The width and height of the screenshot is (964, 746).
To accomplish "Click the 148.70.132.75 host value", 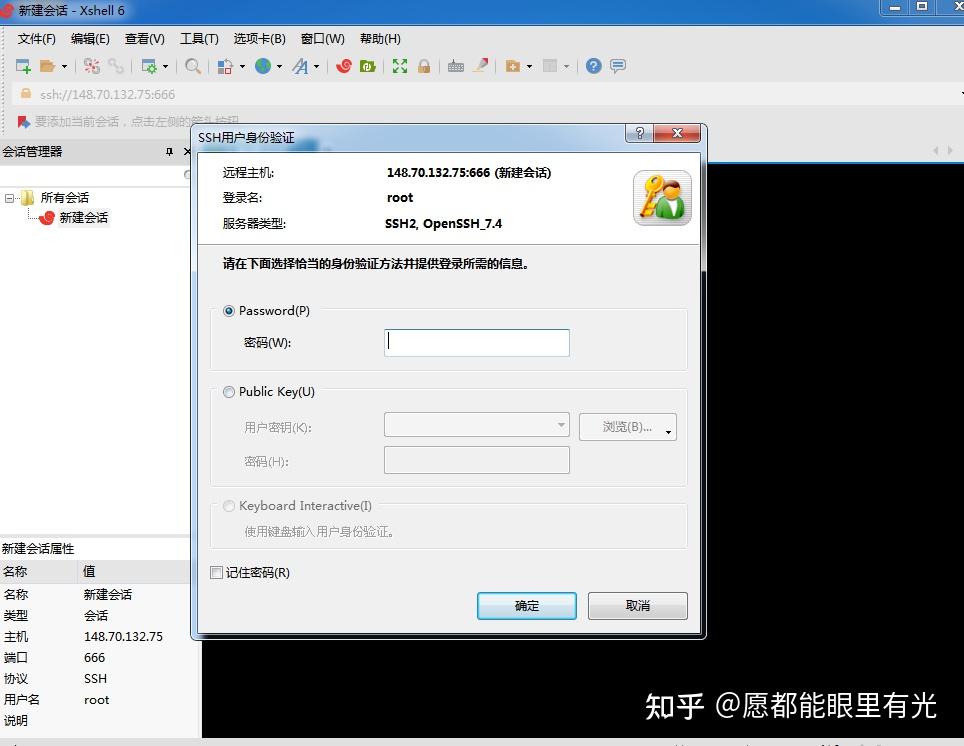I will [x=124, y=637].
